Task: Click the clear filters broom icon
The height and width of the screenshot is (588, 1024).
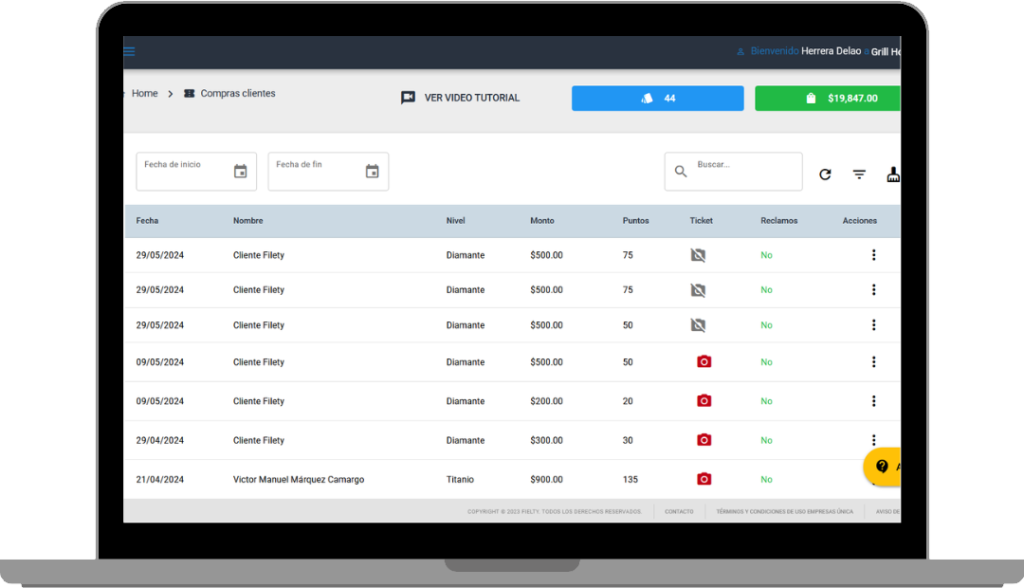Action: click(x=893, y=174)
